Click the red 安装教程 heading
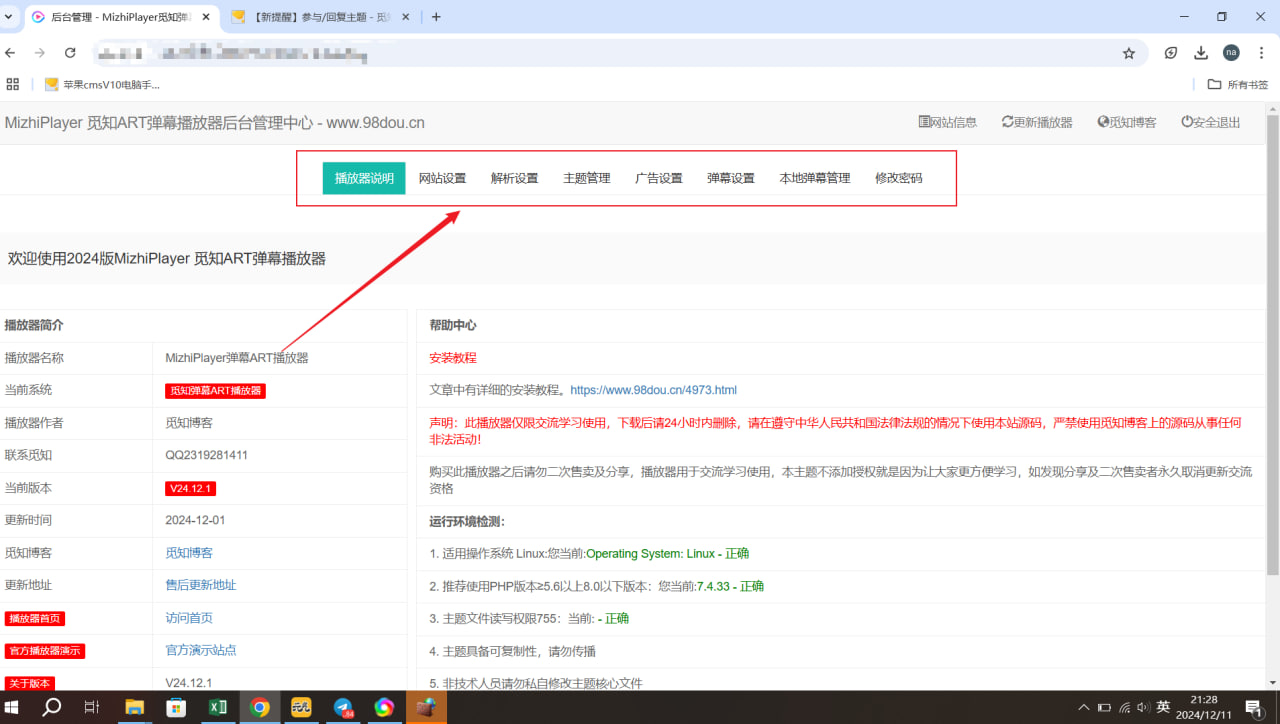 coord(453,358)
